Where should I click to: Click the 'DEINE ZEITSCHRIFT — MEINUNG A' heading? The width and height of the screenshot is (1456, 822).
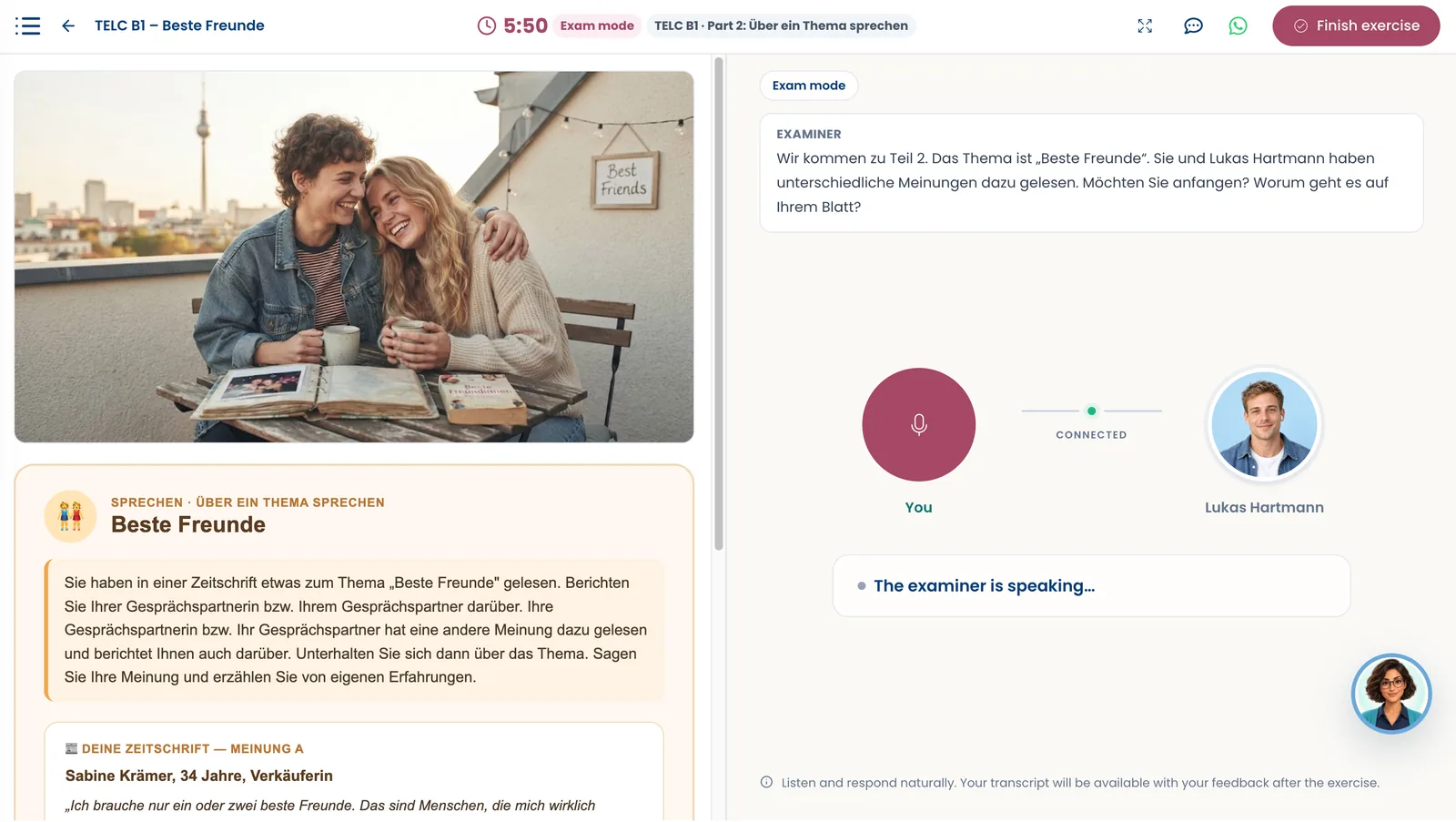click(x=193, y=748)
